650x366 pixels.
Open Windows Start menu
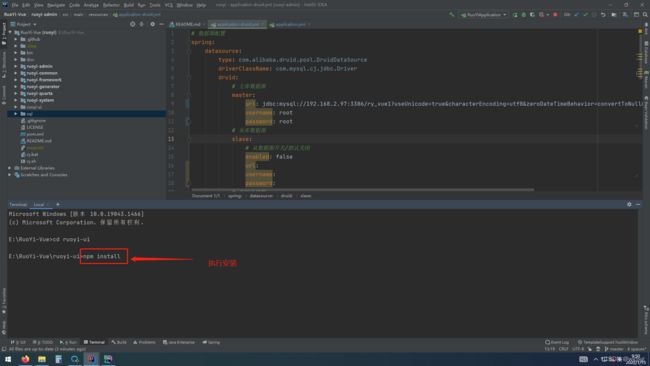[x=8, y=359]
